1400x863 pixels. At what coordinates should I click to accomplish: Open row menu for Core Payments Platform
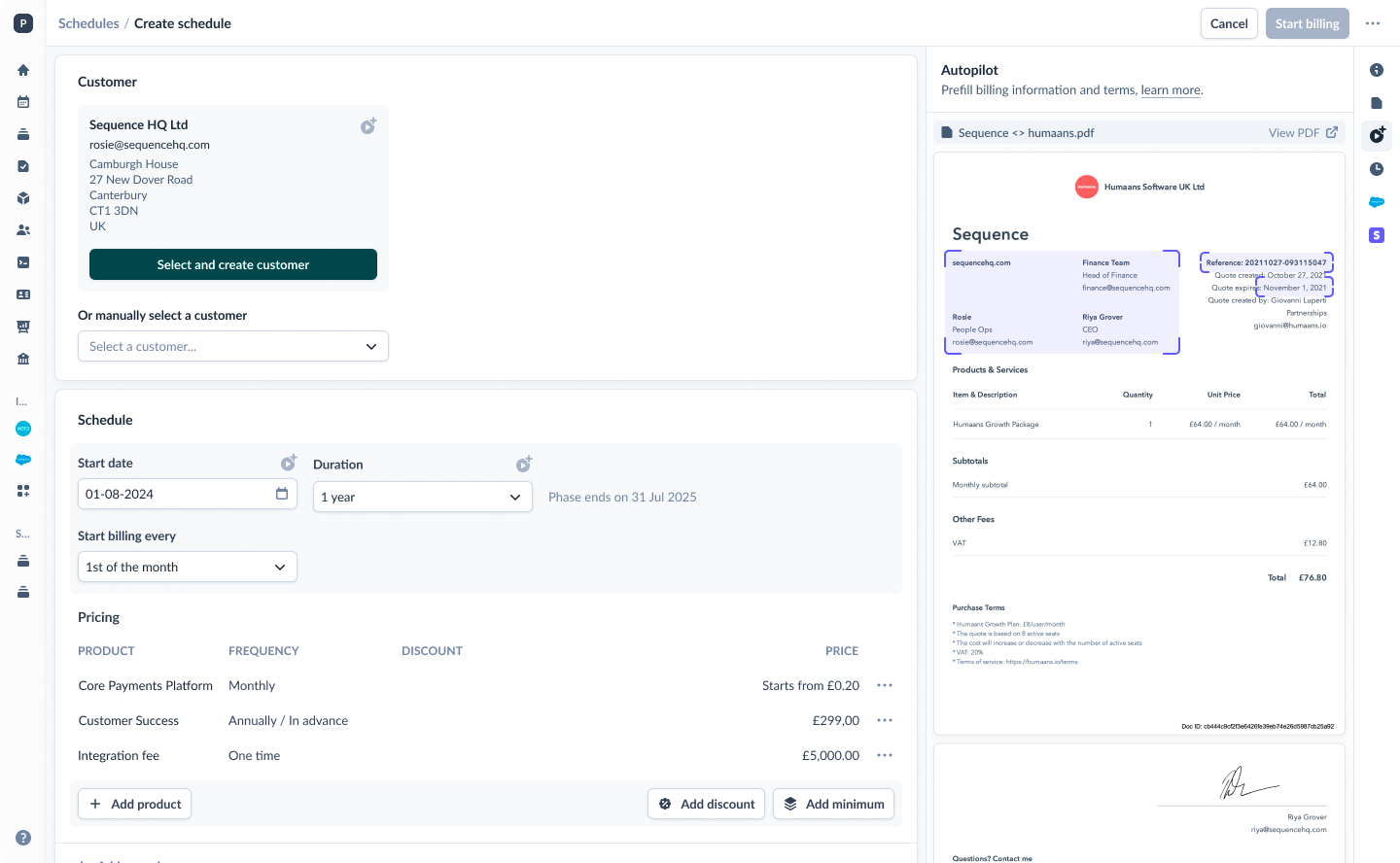[x=885, y=685]
